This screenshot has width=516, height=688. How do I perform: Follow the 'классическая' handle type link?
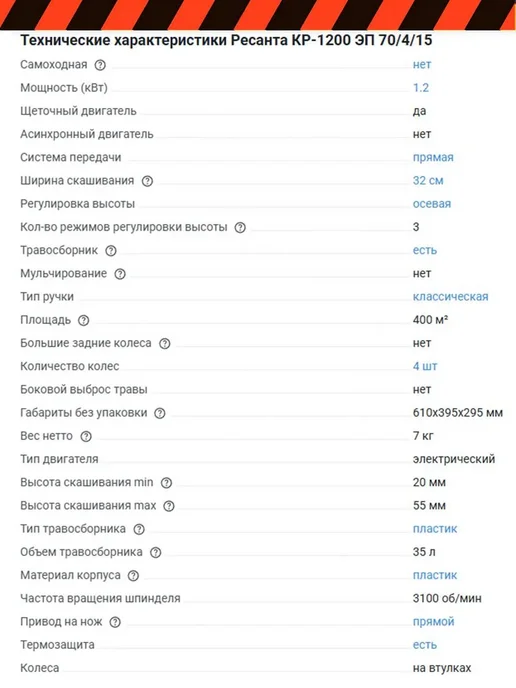[450, 297]
